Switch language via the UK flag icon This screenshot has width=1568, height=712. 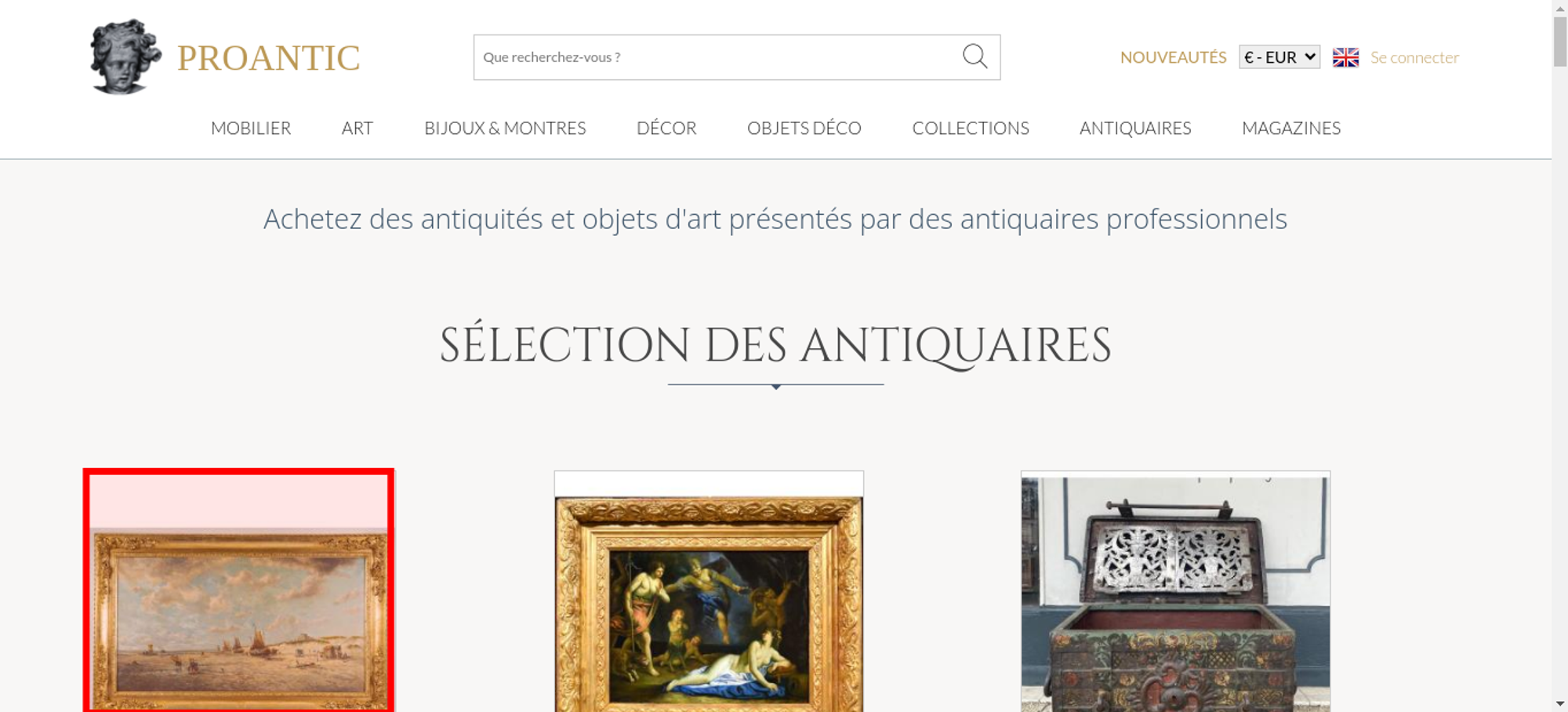[1345, 57]
